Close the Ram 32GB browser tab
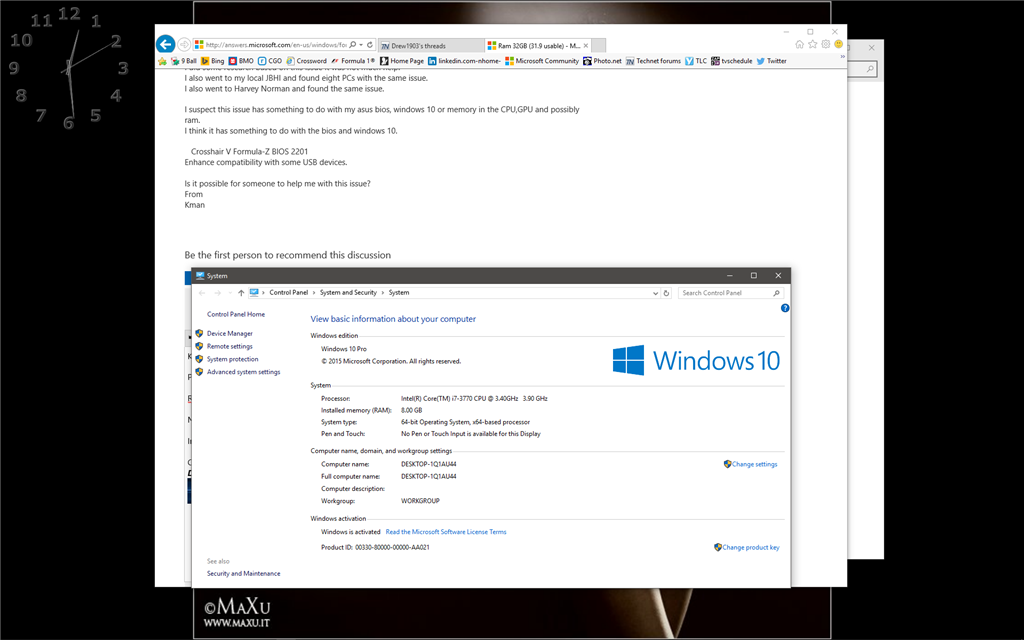Image resolution: width=1024 pixels, height=640 pixels. click(x=586, y=46)
